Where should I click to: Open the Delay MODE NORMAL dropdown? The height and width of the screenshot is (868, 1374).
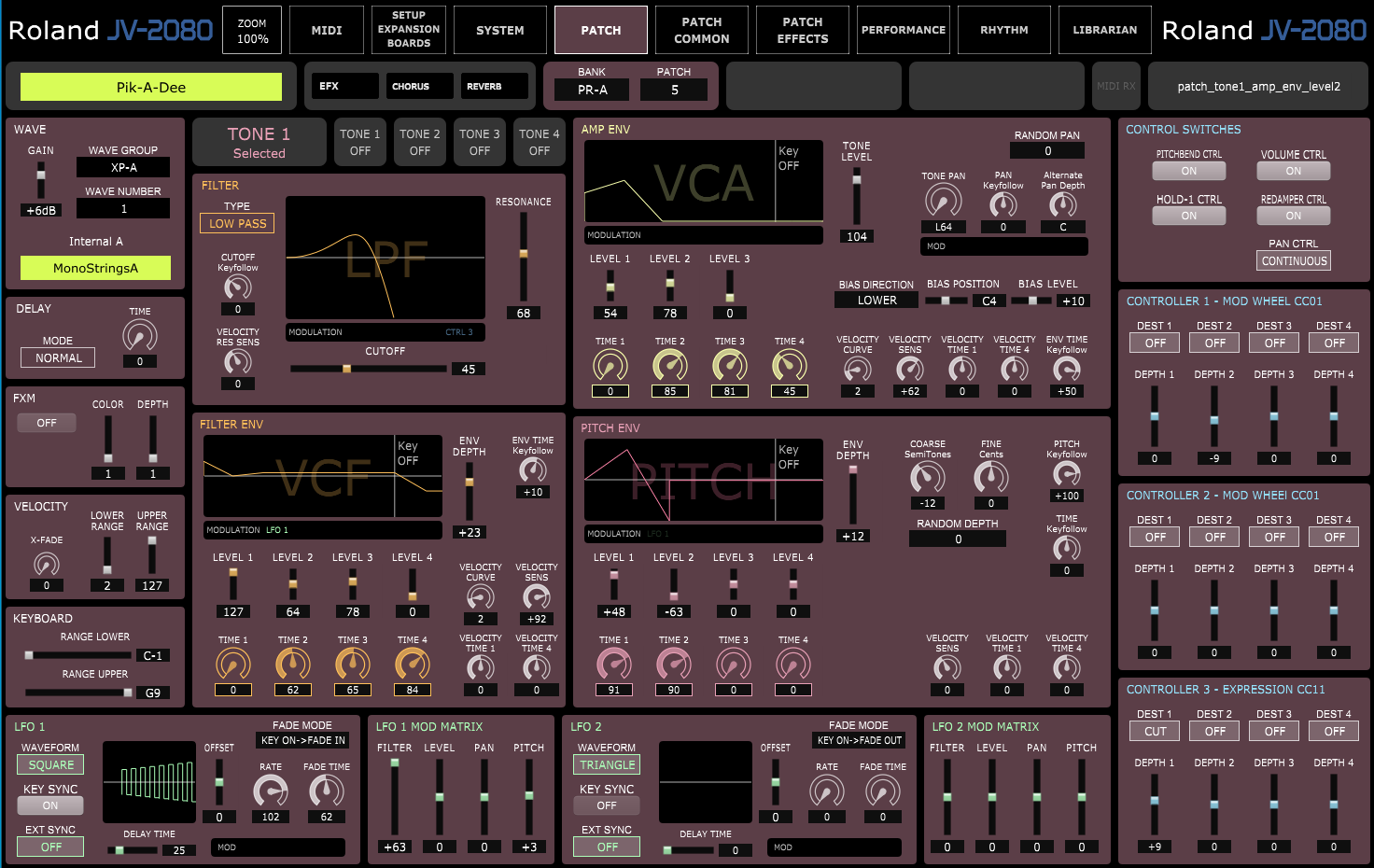[x=58, y=357]
